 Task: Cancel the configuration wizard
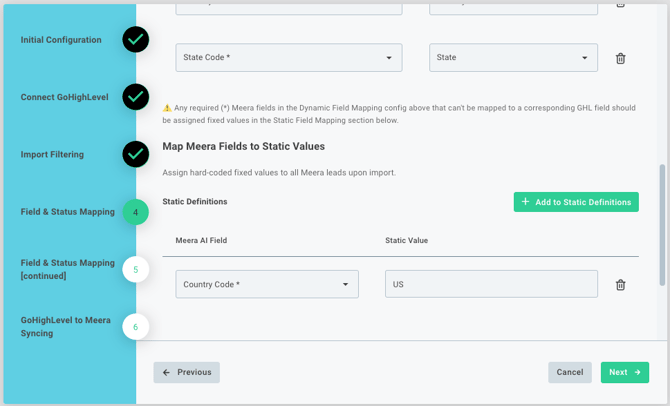tap(570, 372)
